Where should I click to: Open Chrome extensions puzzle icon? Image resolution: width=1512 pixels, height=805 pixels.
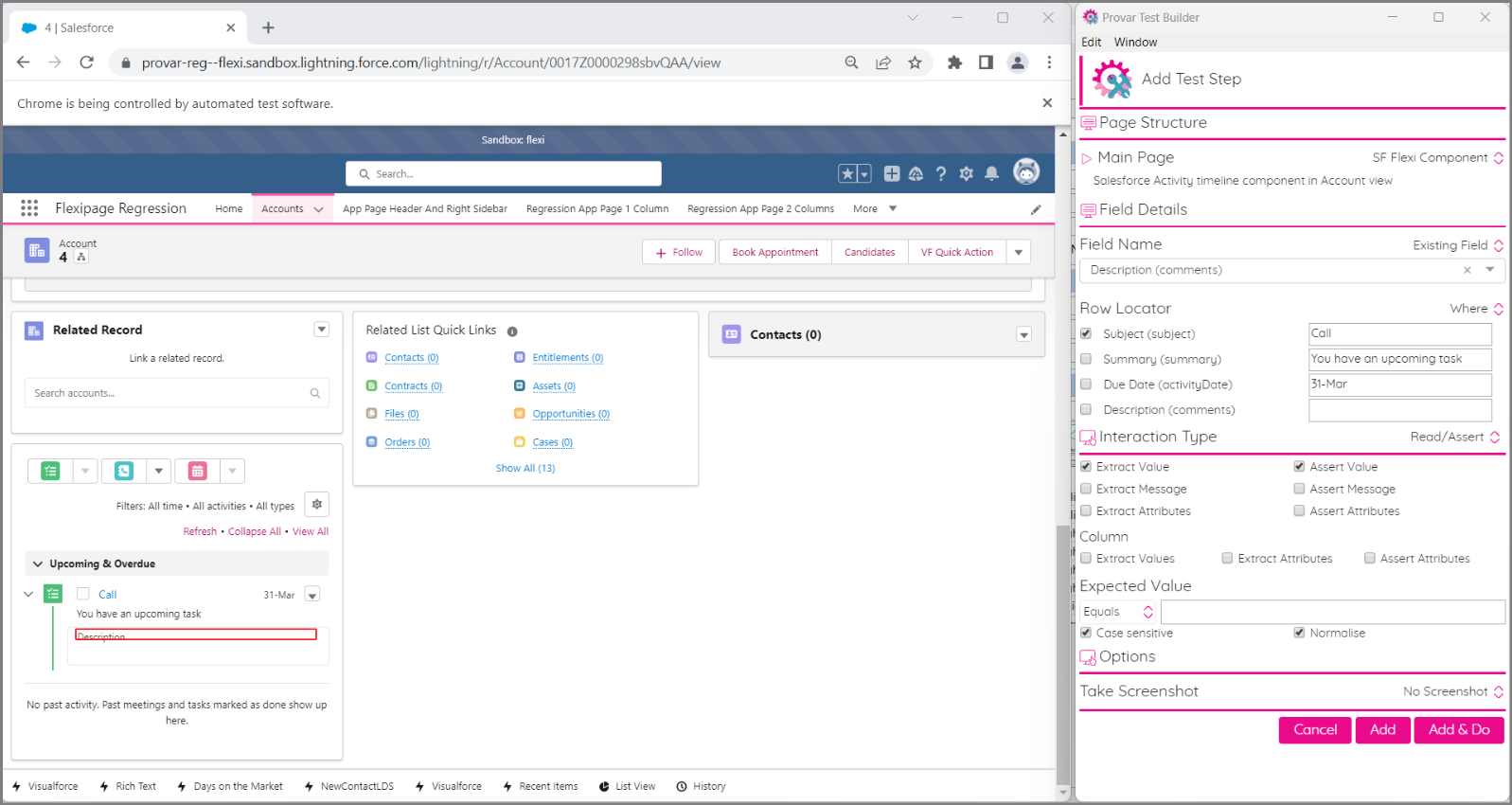(954, 63)
